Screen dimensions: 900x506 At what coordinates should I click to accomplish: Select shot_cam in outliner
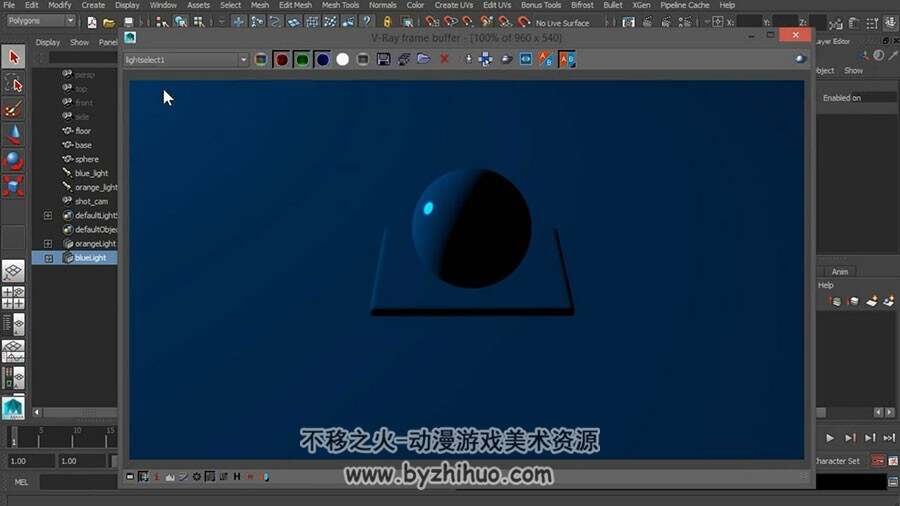tap(91, 201)
